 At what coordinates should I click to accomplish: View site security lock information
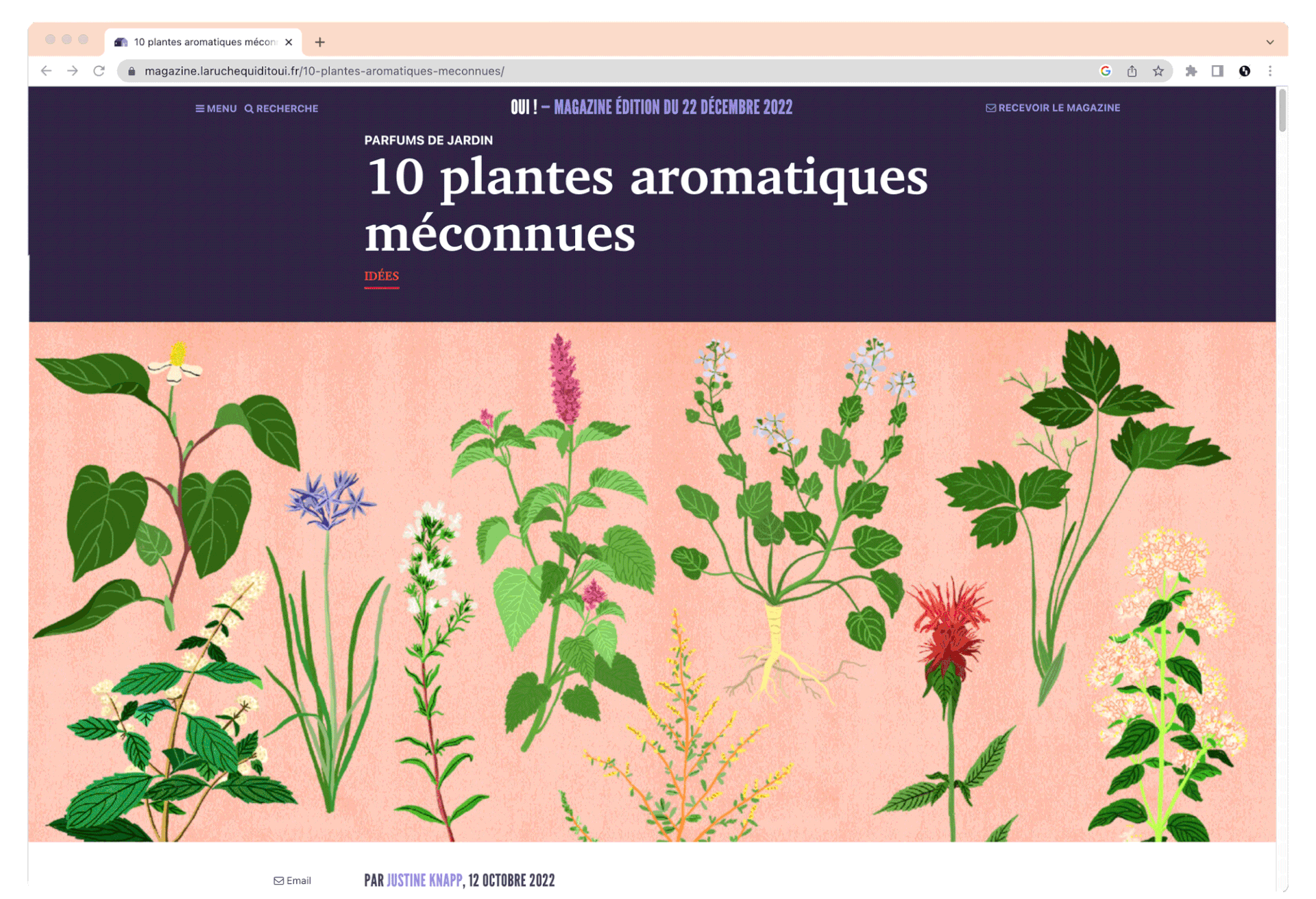(132, 71)
